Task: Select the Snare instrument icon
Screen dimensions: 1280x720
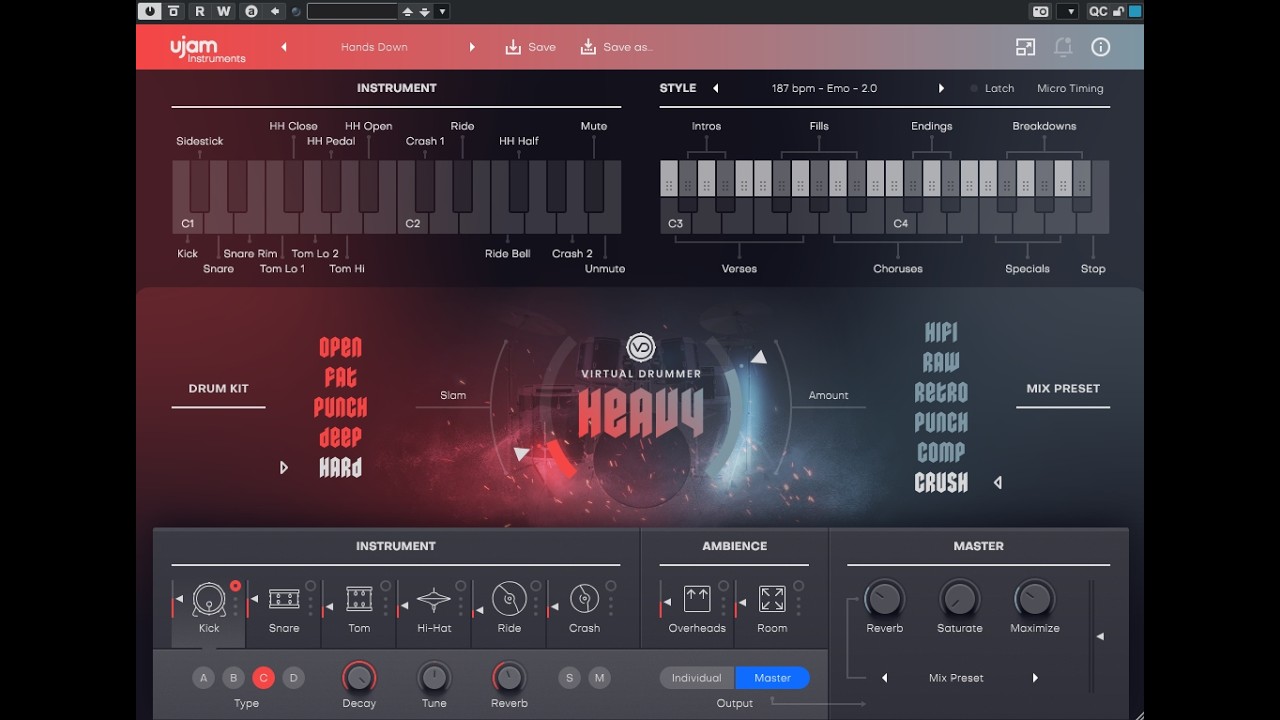Action: (284, 599)
